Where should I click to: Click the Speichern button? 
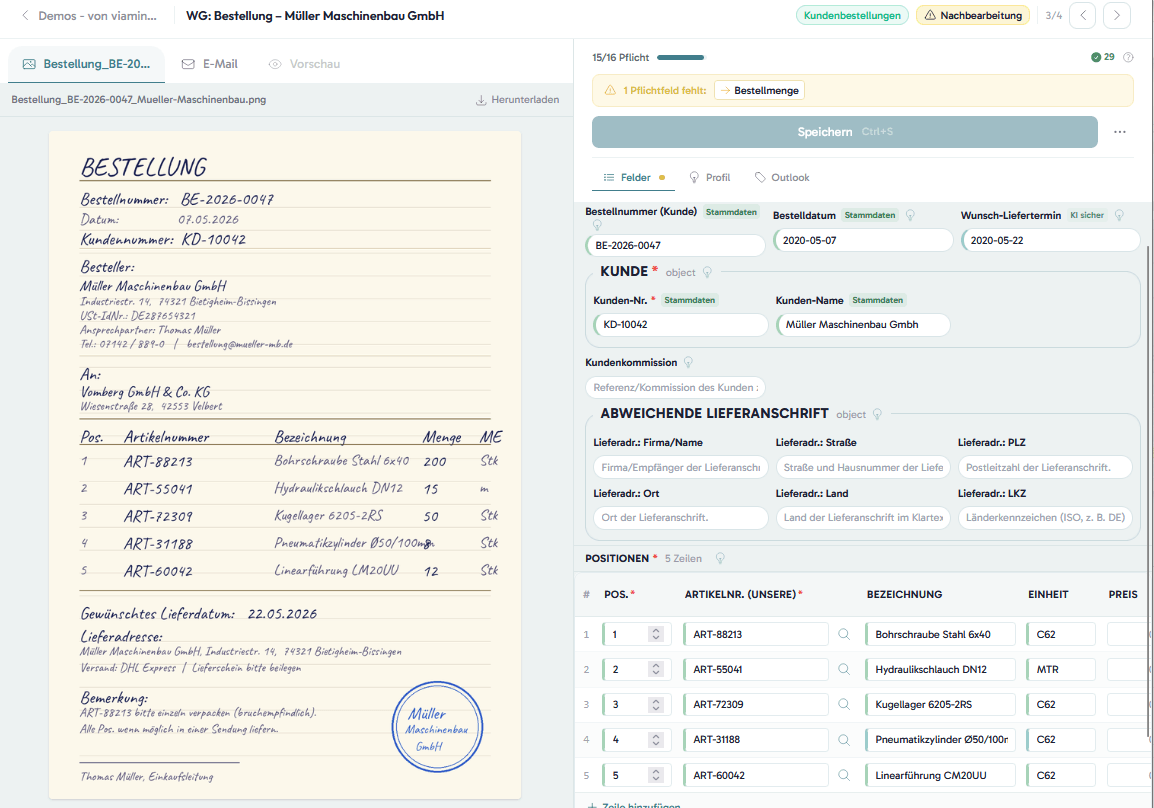tap(845, 132)
